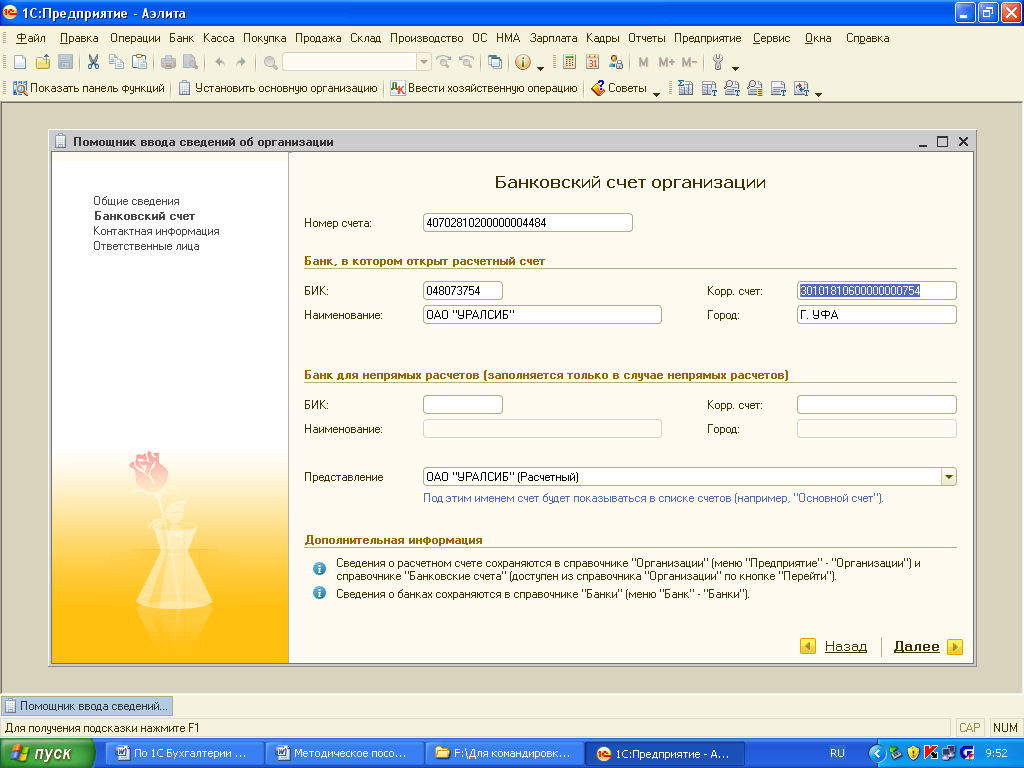Click the last icon right of Советы

coord(801,88)
